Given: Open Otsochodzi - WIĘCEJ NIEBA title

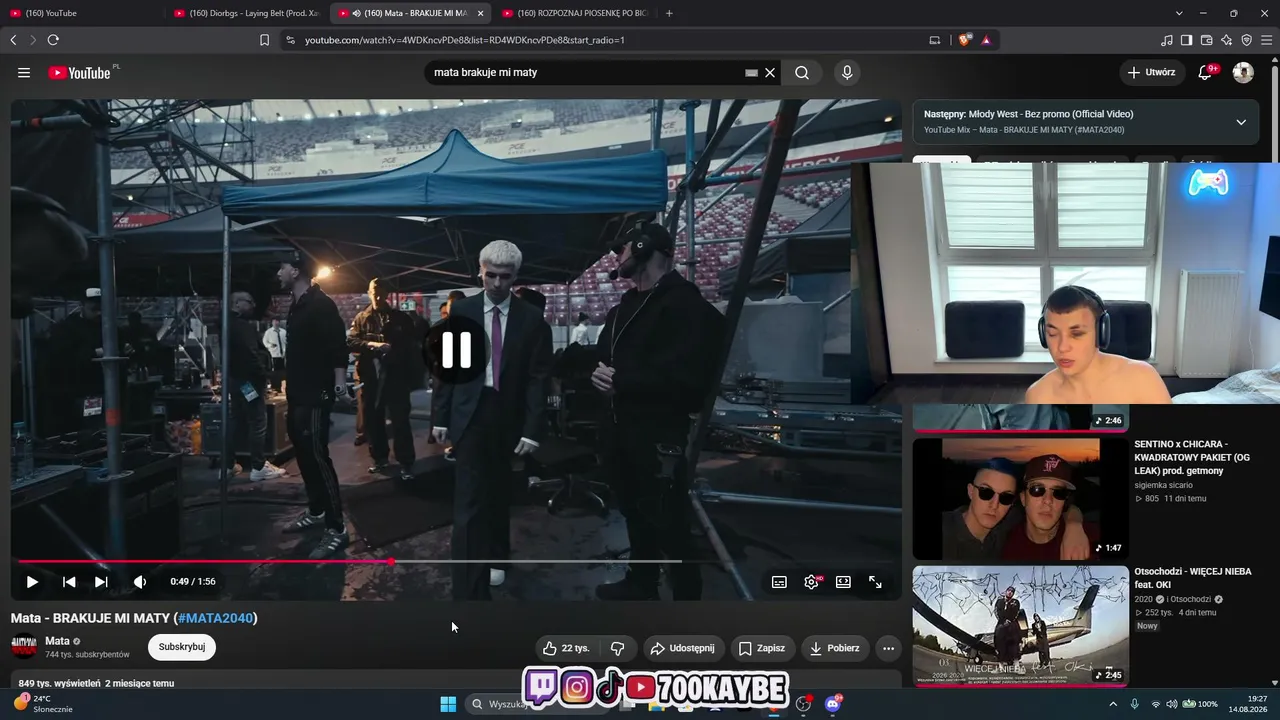Looking at the screenshot, I should 1192,578.
